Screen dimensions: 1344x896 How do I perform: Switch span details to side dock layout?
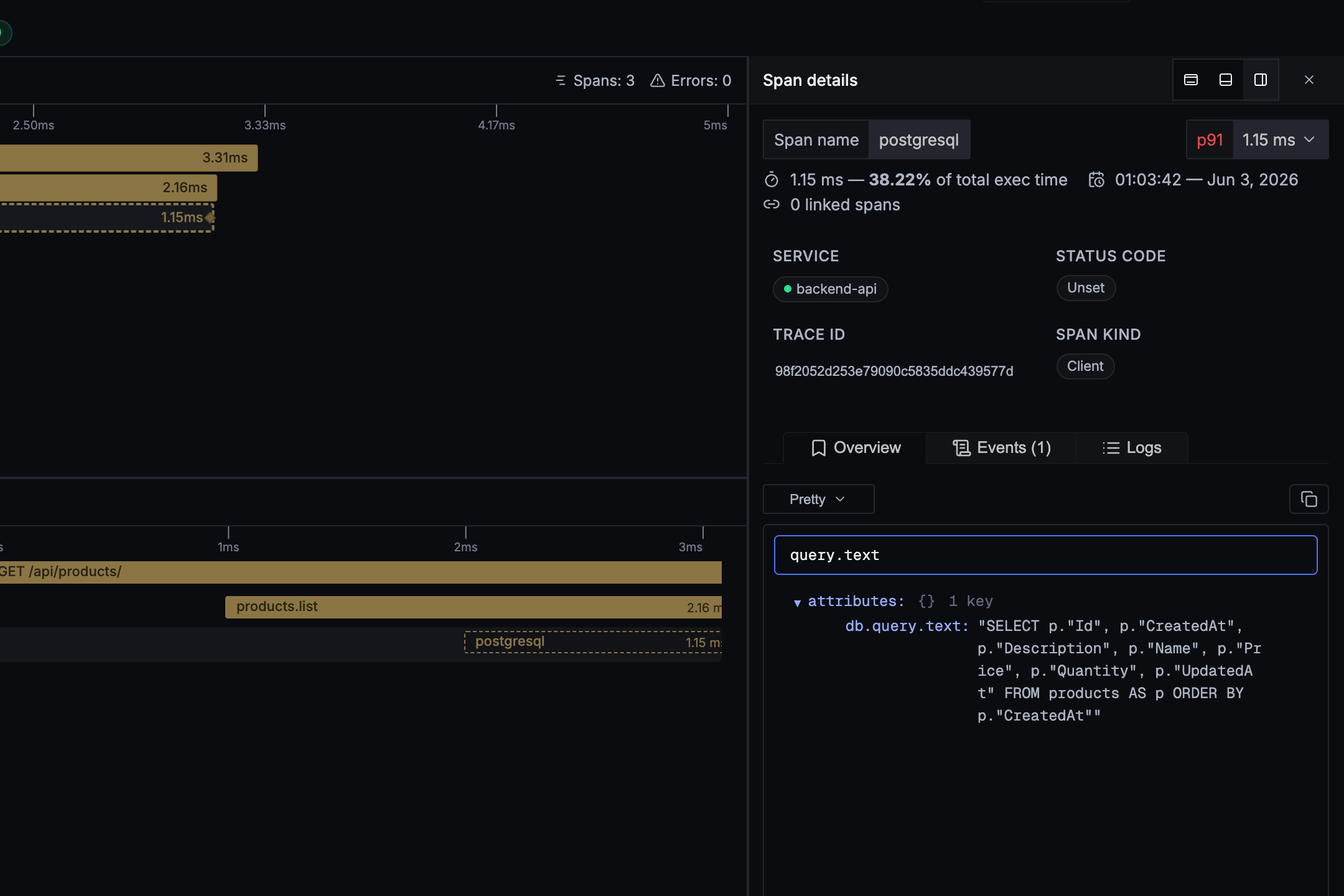click(1261, 80)
